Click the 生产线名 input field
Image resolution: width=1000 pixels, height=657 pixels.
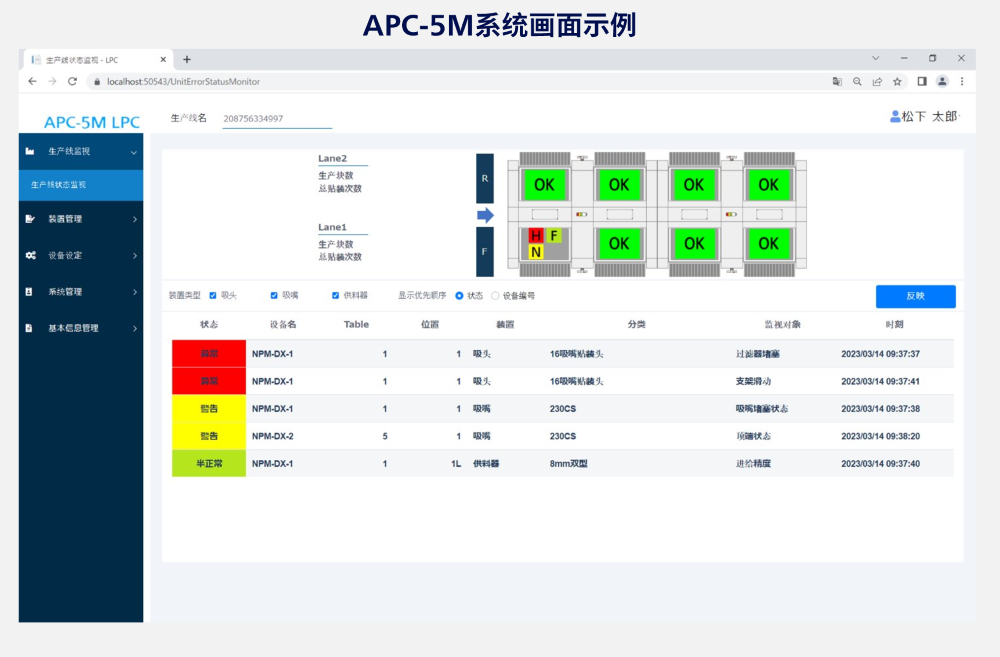[x=276, y=119]
